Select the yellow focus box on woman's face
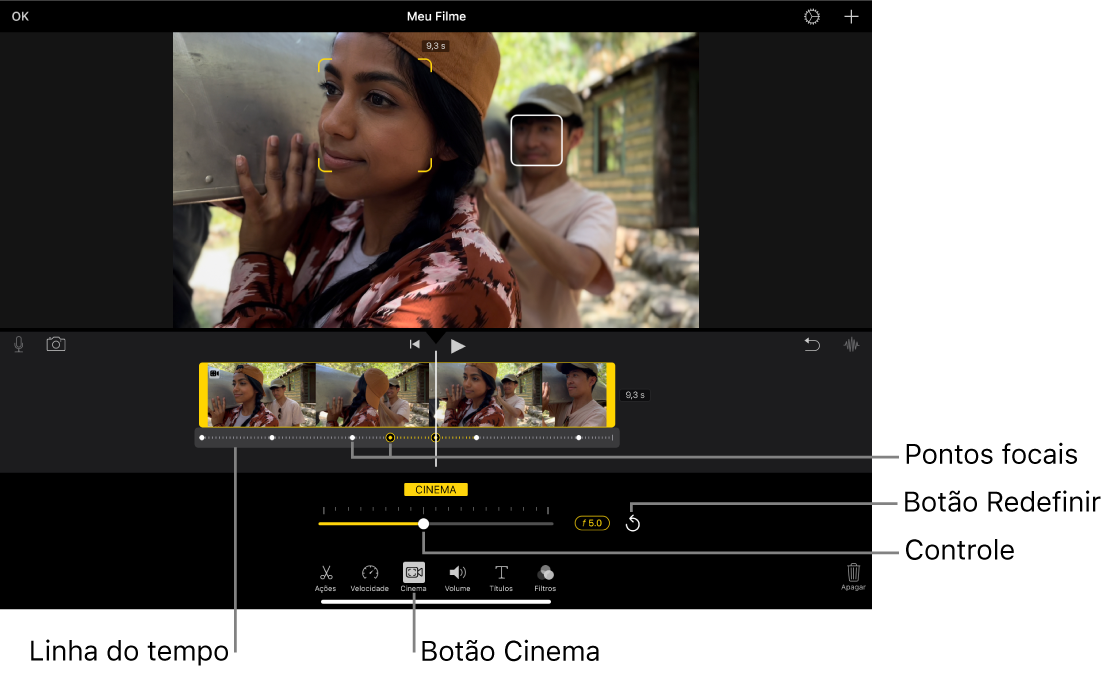The width and height of the screenshot is (1107, 673). [375, 115]
